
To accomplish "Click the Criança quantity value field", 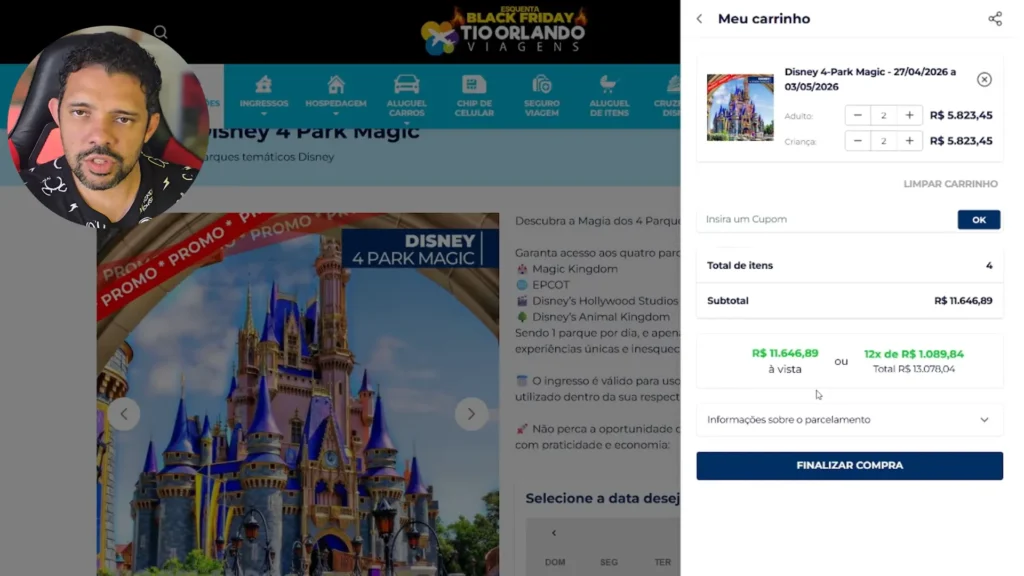I will 884,141.
